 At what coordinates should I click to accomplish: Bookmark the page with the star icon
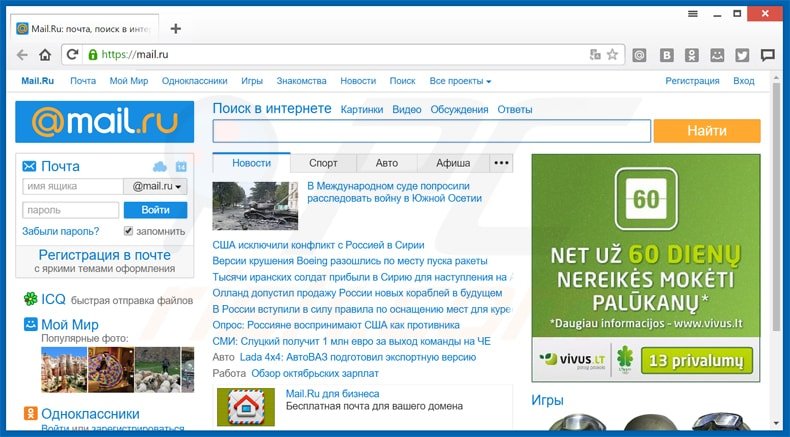click(x=612, y=54)
